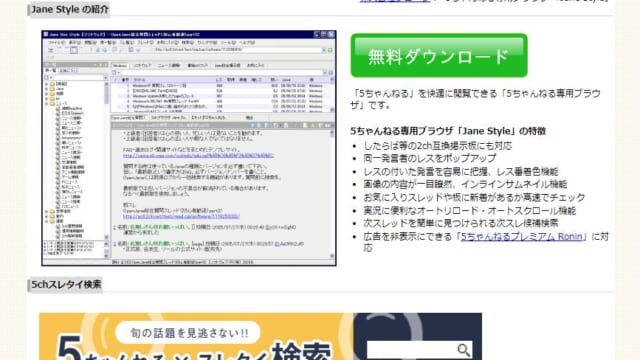Click the magnifier icon in the search banner
This screenshot has height=360, width=640.
[463, 350]
